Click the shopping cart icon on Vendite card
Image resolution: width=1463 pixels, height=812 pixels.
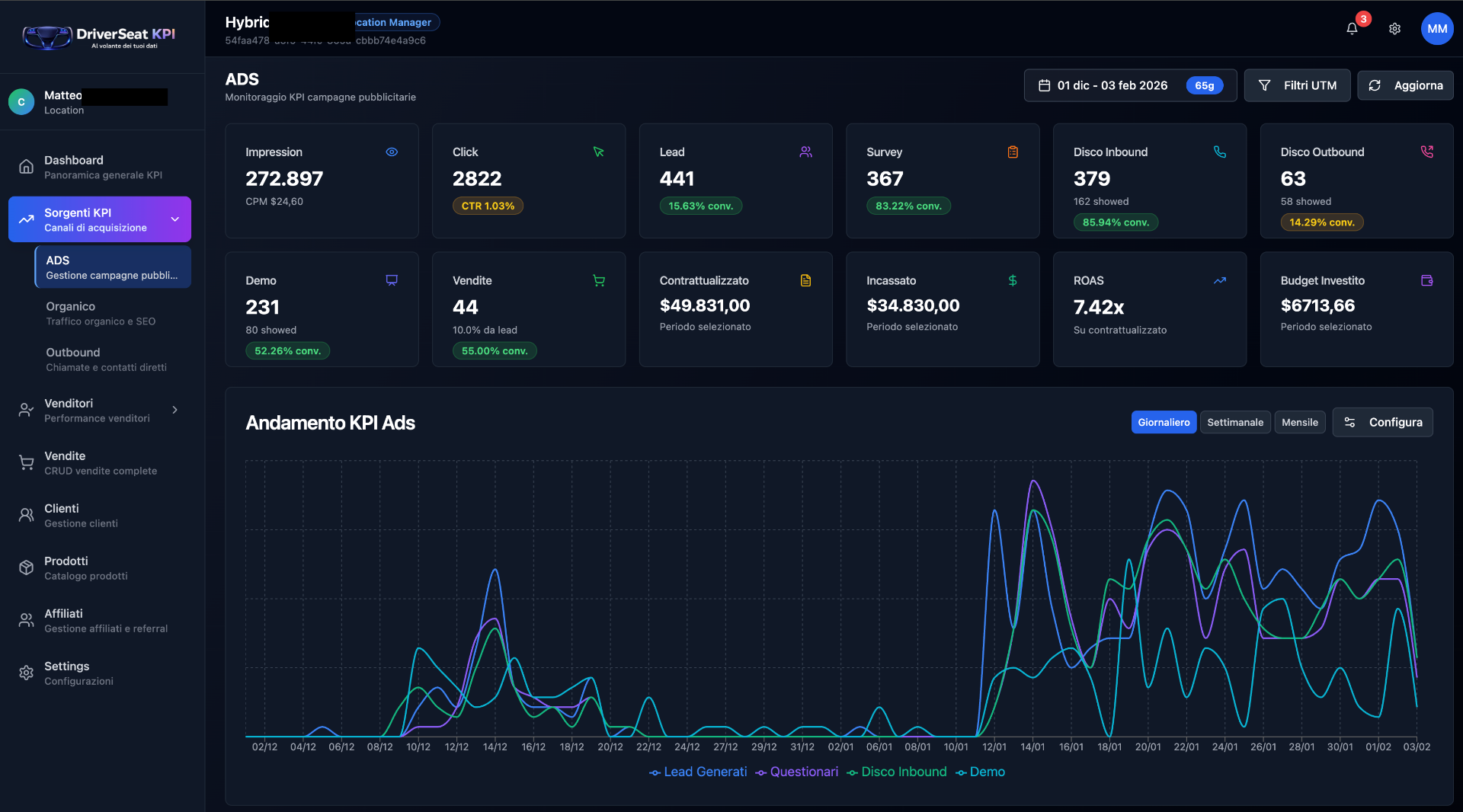click(599, 280)
